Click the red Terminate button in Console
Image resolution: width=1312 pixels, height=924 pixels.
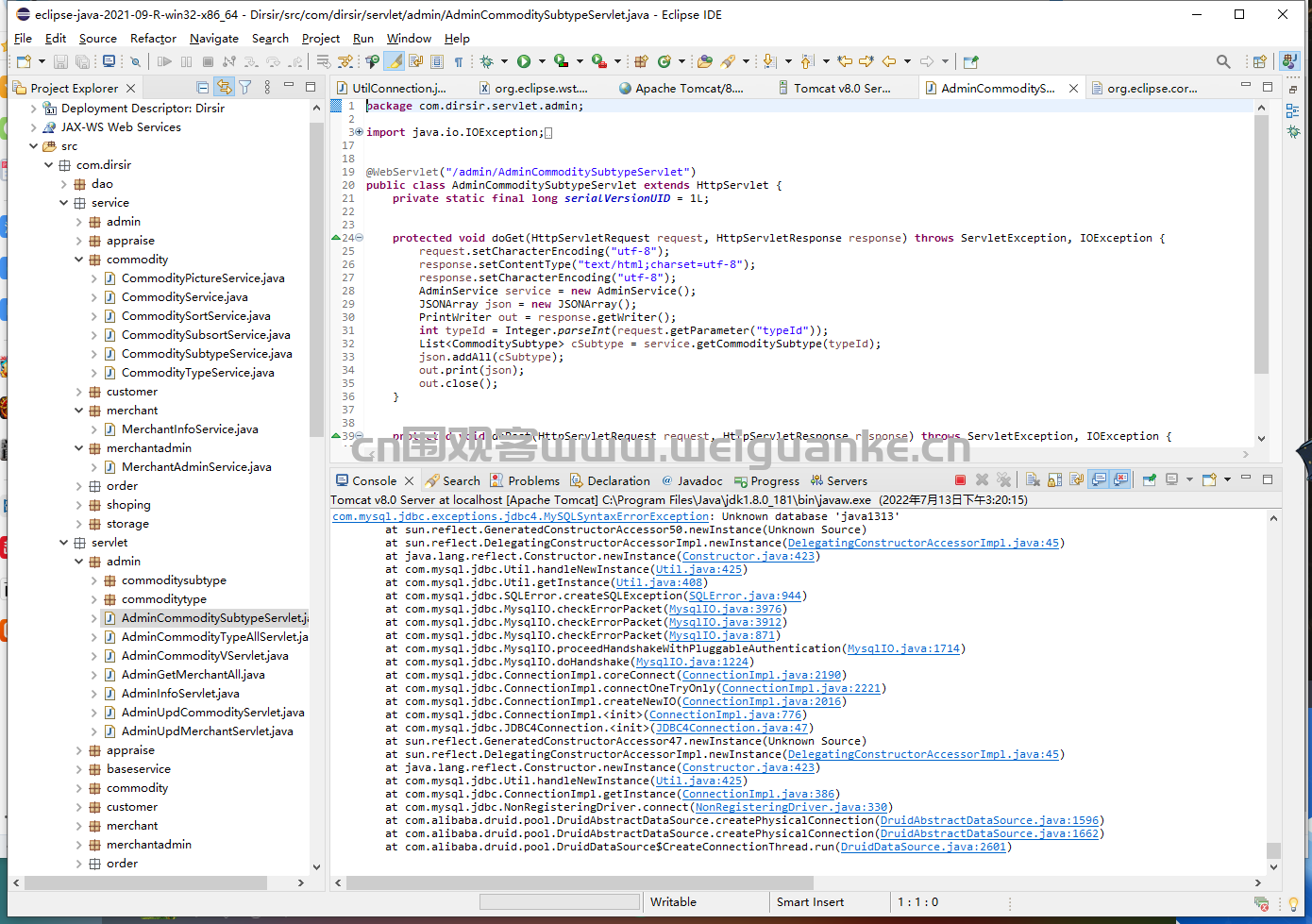point(960,480)
